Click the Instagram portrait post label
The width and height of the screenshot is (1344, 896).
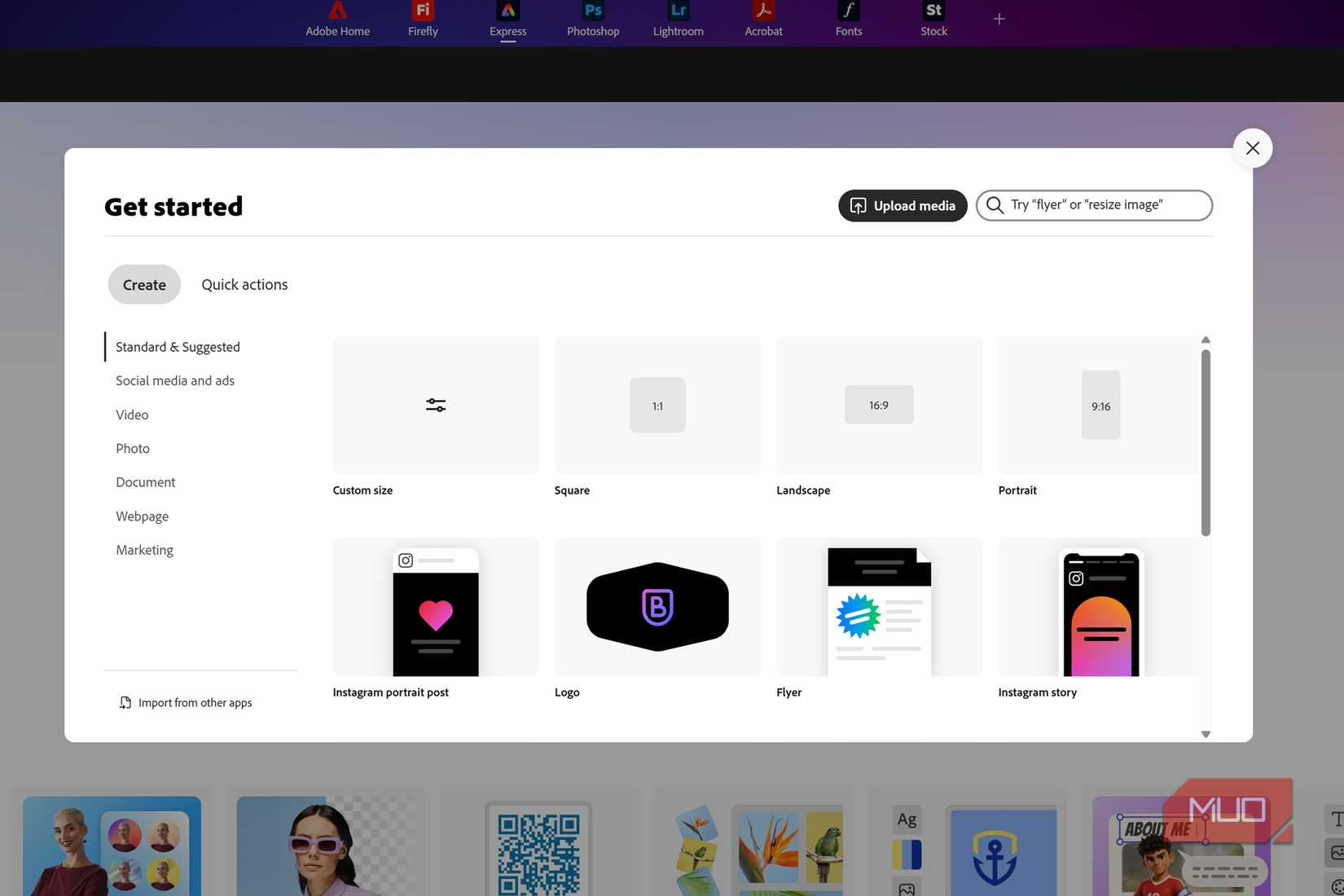390,692
